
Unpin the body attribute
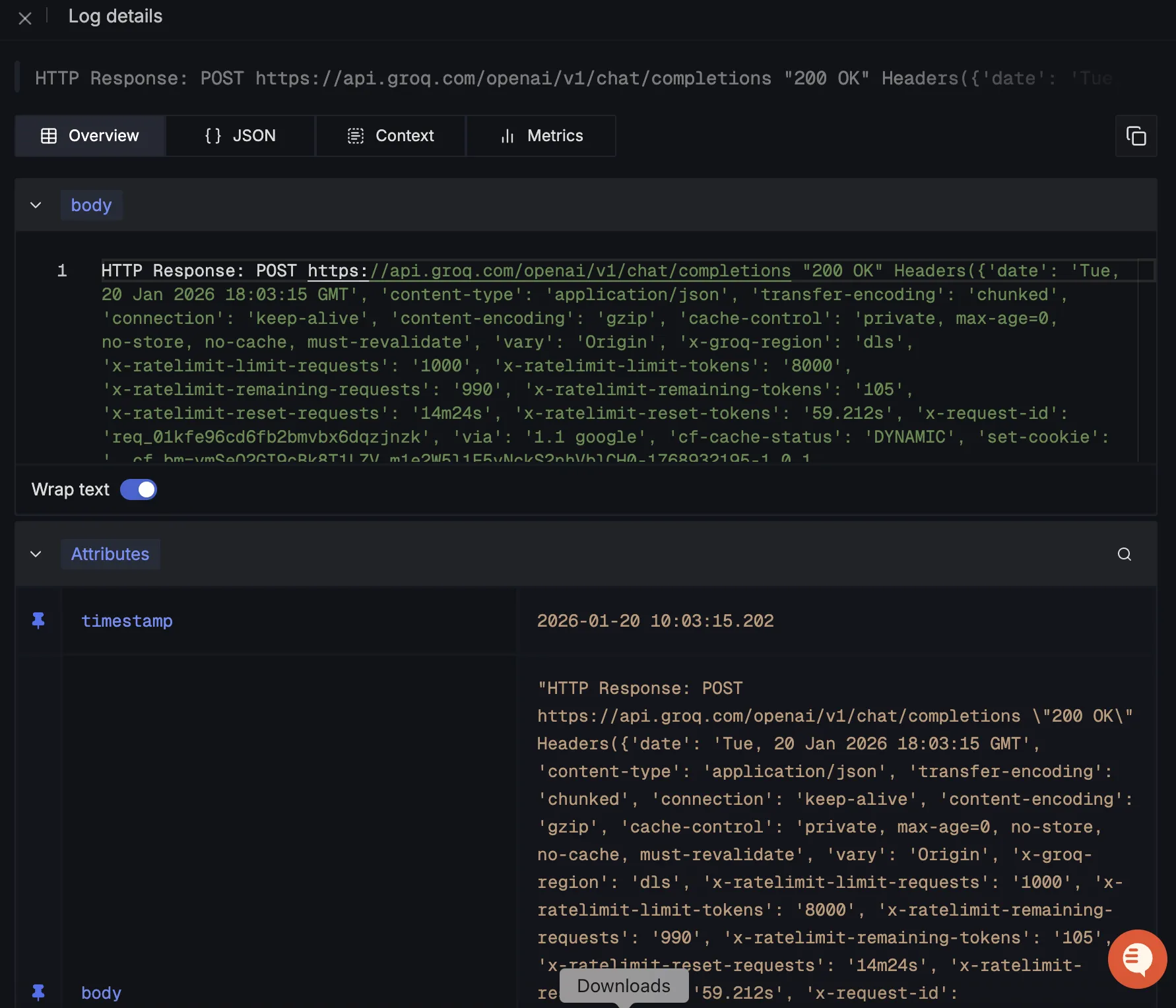(38, 992)
